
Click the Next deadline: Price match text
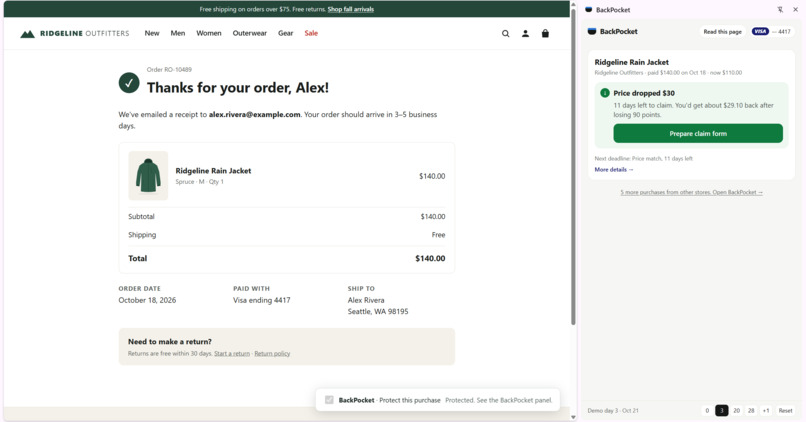coord(644,159)
